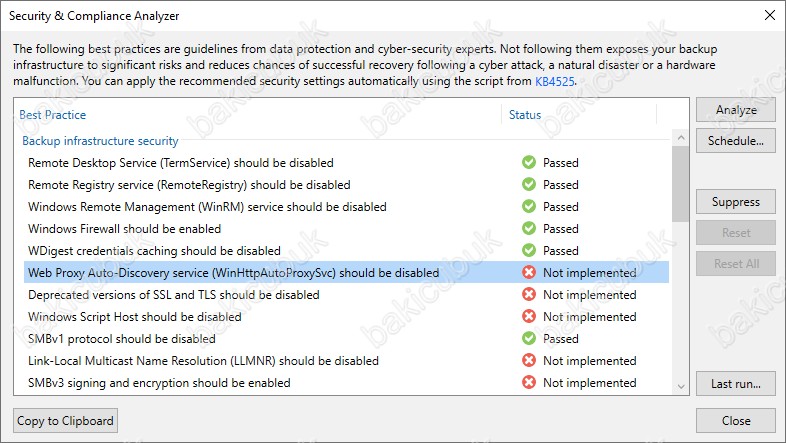Image resolution: width=786 pixels, height=443 pixels.
Task: Click Last run... button
Action: click(735, 384)
